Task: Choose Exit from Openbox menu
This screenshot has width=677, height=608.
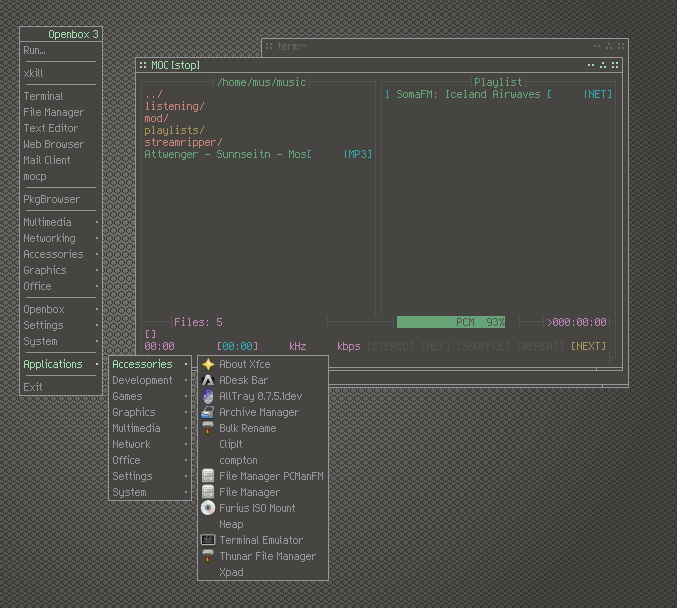Action: click(x=61, y=387)
